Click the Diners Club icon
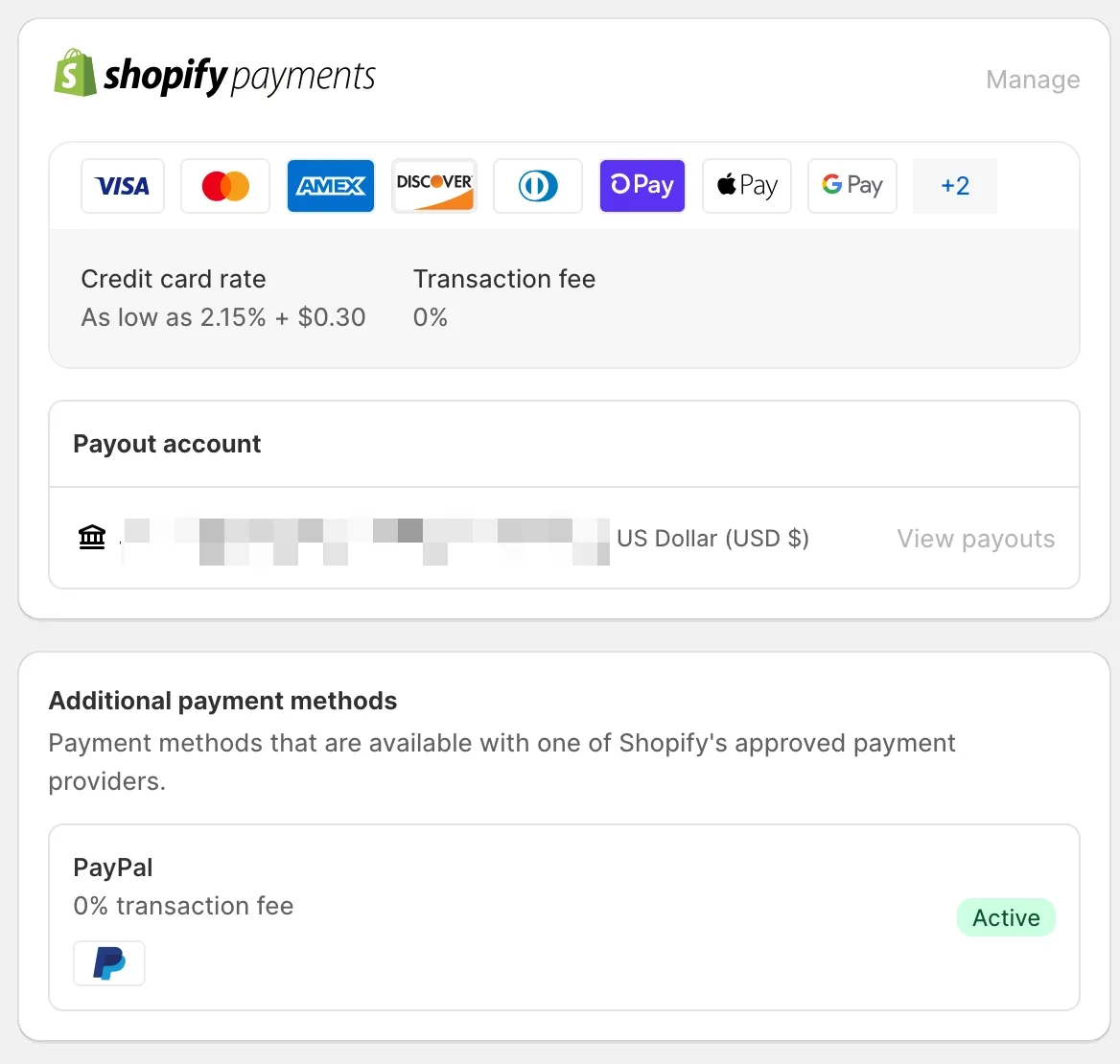1120x1064 pixels. tap(538, 186)
